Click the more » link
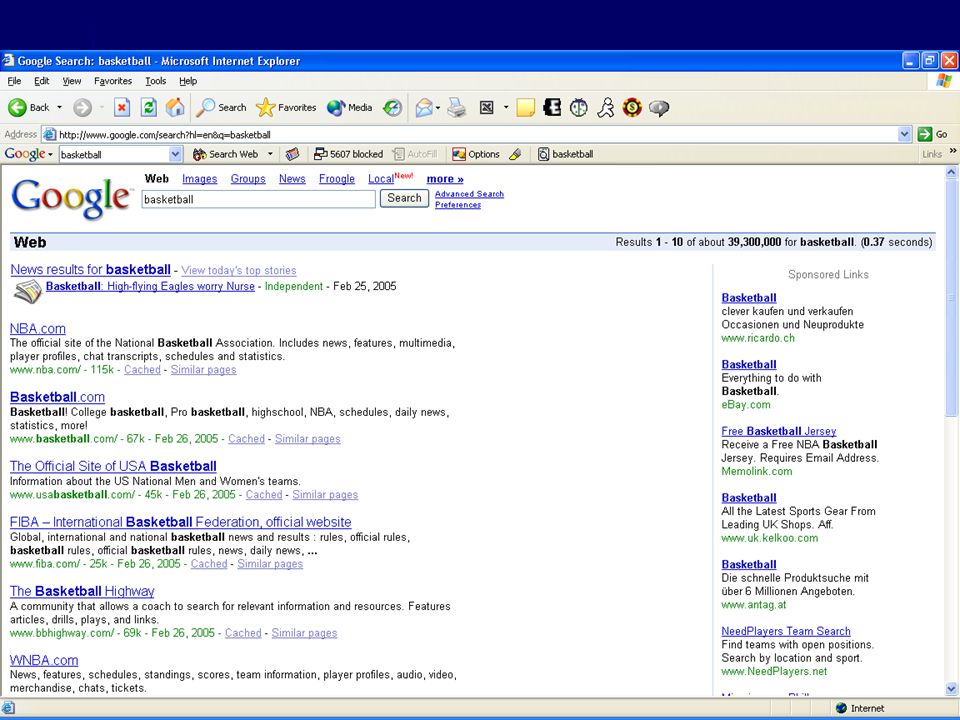 (x=445, y=179)
